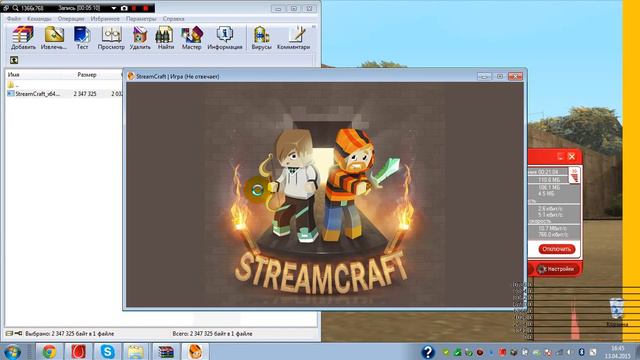Click the up one folder level icon
This screenshot has width=640, height=360.
(14, 60)
